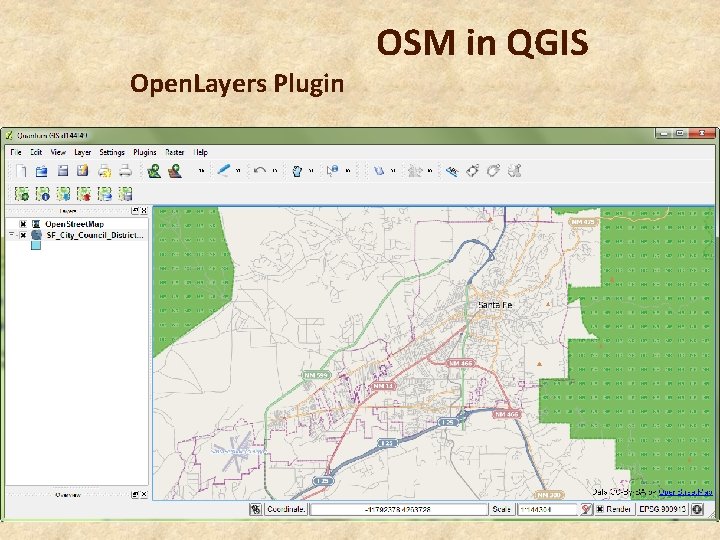This screenshot has height=540, width=720.
Task: Click the first of two adjacent circular outline icons
Action: coord(472,171)
